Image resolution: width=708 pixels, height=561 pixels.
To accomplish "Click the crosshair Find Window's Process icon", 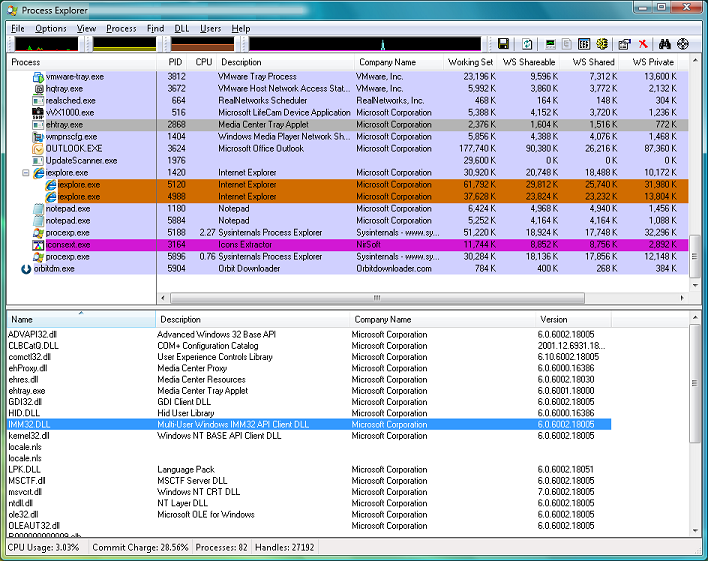I will (x=684, y=45).
